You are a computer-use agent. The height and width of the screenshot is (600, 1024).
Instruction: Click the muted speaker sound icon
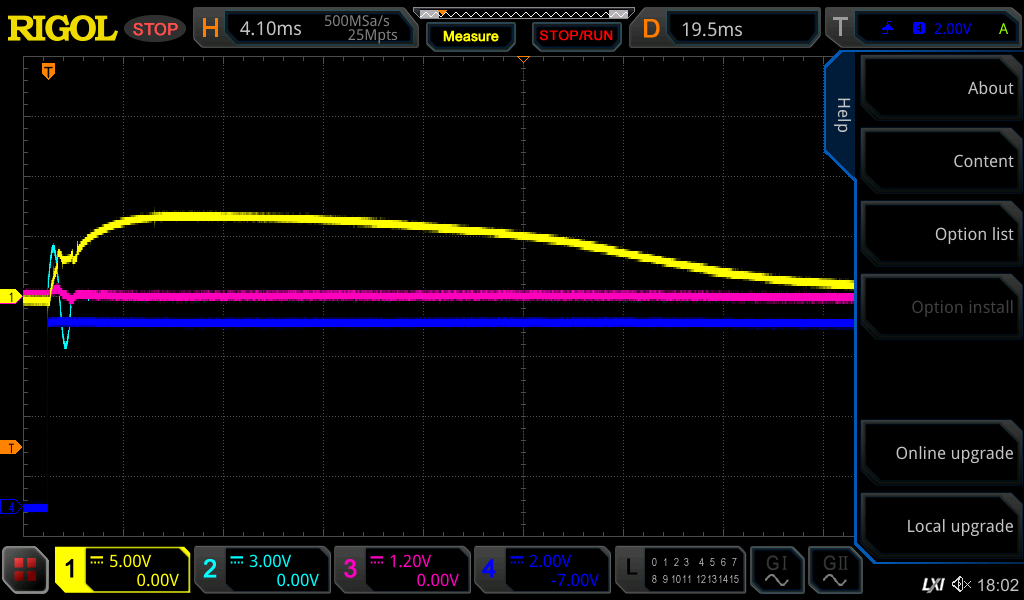pos(960,584)
